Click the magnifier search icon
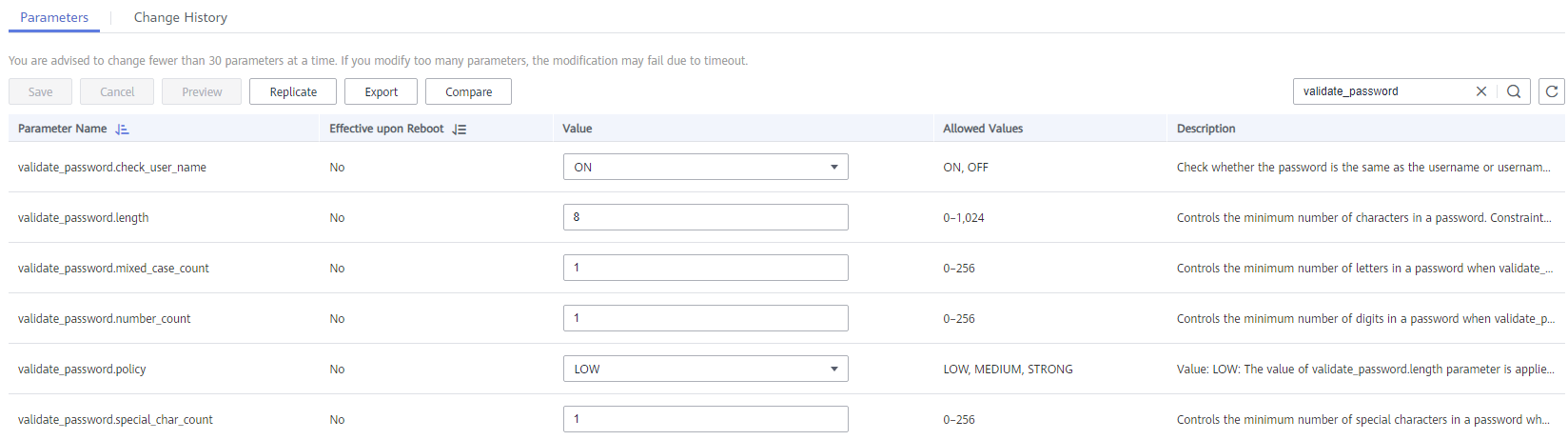 coord(1514,91)
